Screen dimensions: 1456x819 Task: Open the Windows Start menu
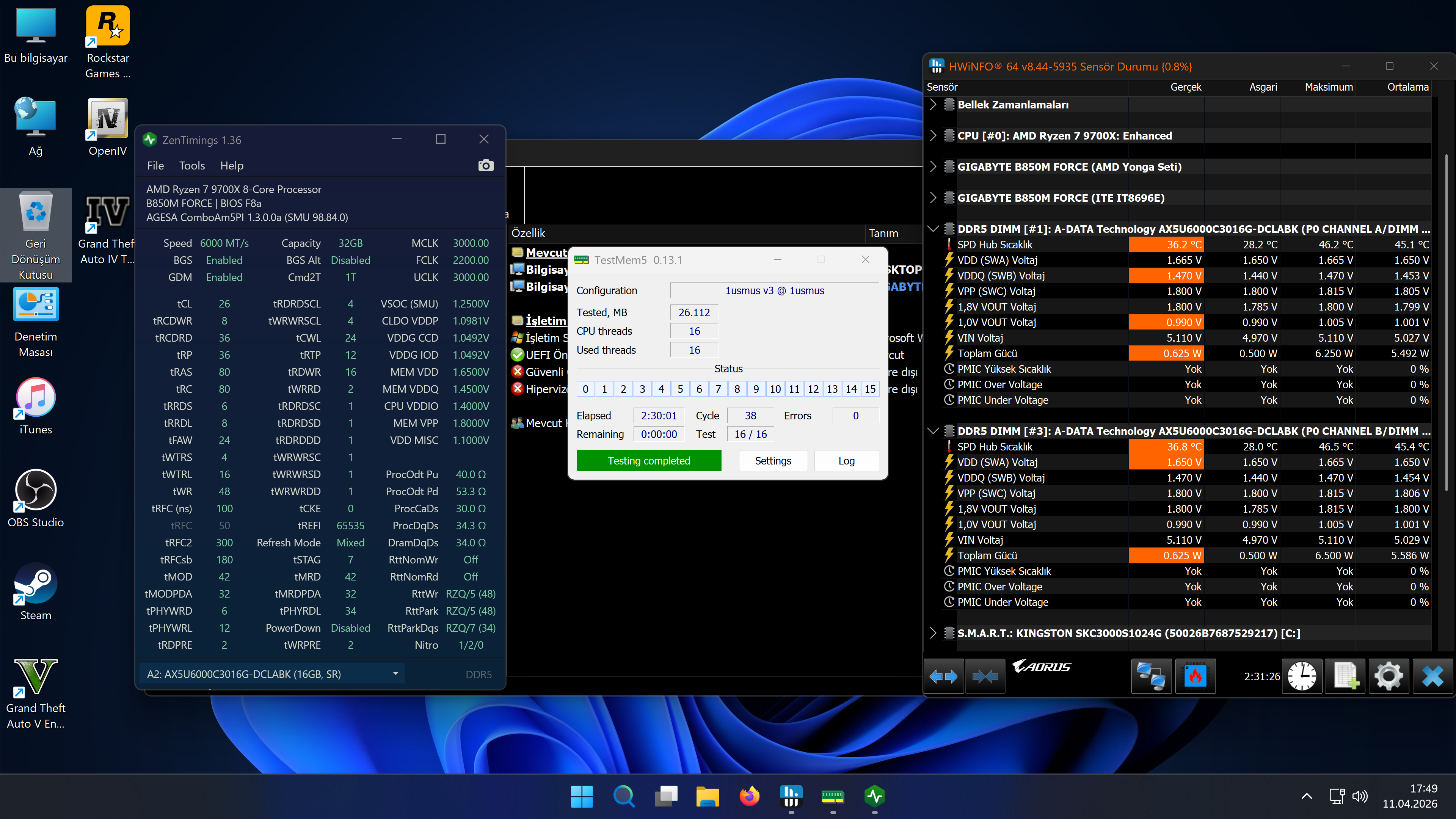(x=582, y=796)
